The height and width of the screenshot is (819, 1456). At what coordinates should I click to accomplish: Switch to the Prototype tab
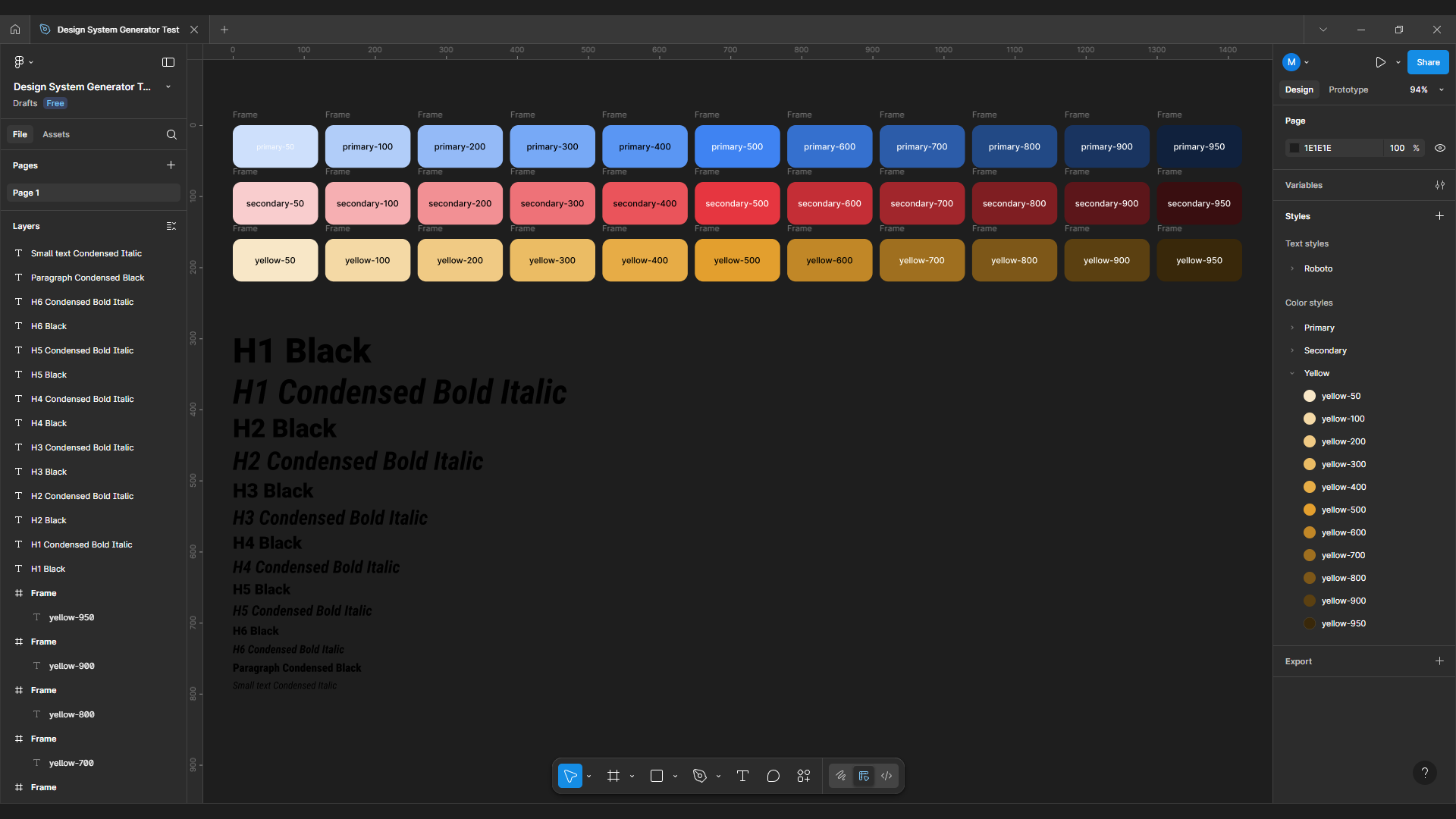[x=1348, y=89]
